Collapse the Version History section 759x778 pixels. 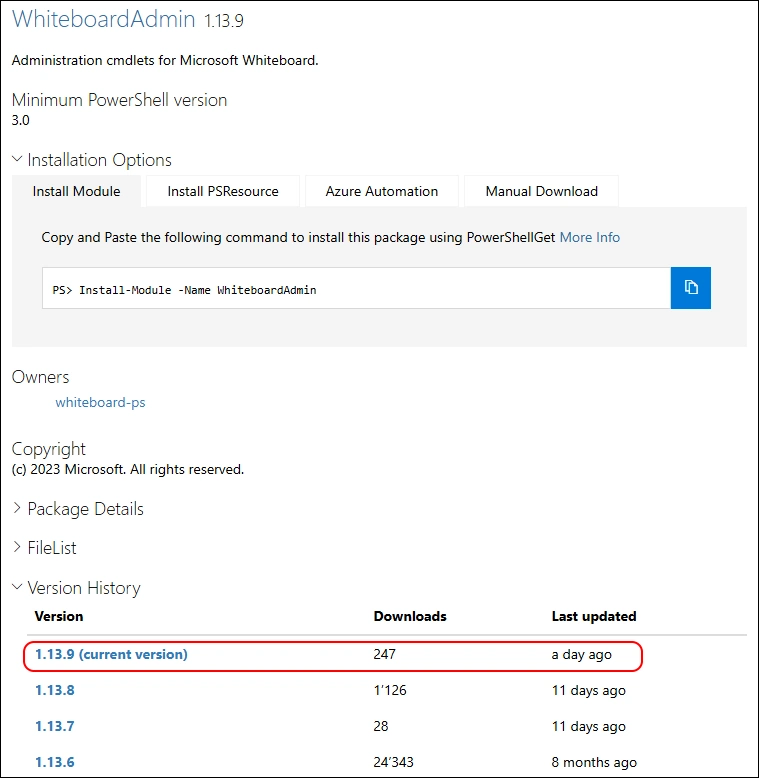(x=76, y=588)
